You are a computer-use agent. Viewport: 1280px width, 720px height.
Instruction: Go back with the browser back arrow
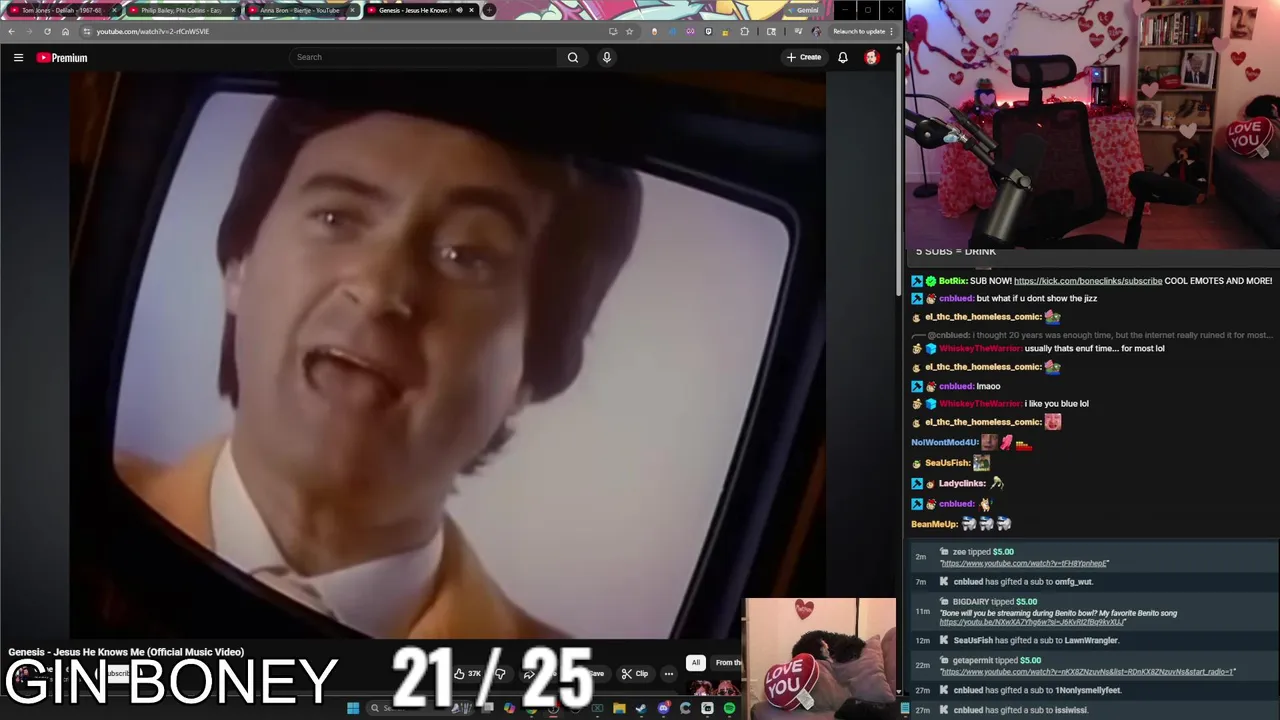[11, 31]
